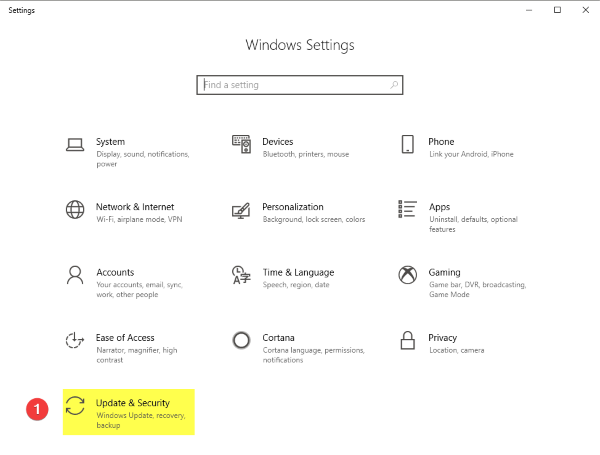600x455 pixels.
Task: Click the Personalization paintbrush icon
Action: [x=241, y=210]
